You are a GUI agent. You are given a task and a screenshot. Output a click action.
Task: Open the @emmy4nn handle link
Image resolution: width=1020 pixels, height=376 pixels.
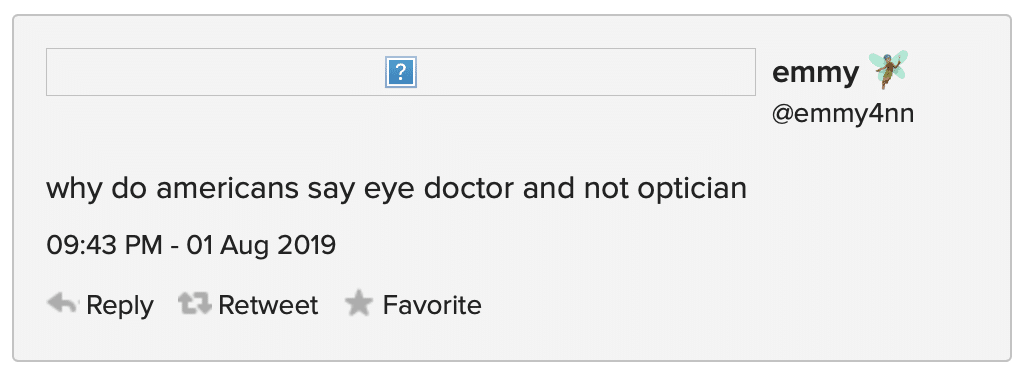(x=843, y=114)
